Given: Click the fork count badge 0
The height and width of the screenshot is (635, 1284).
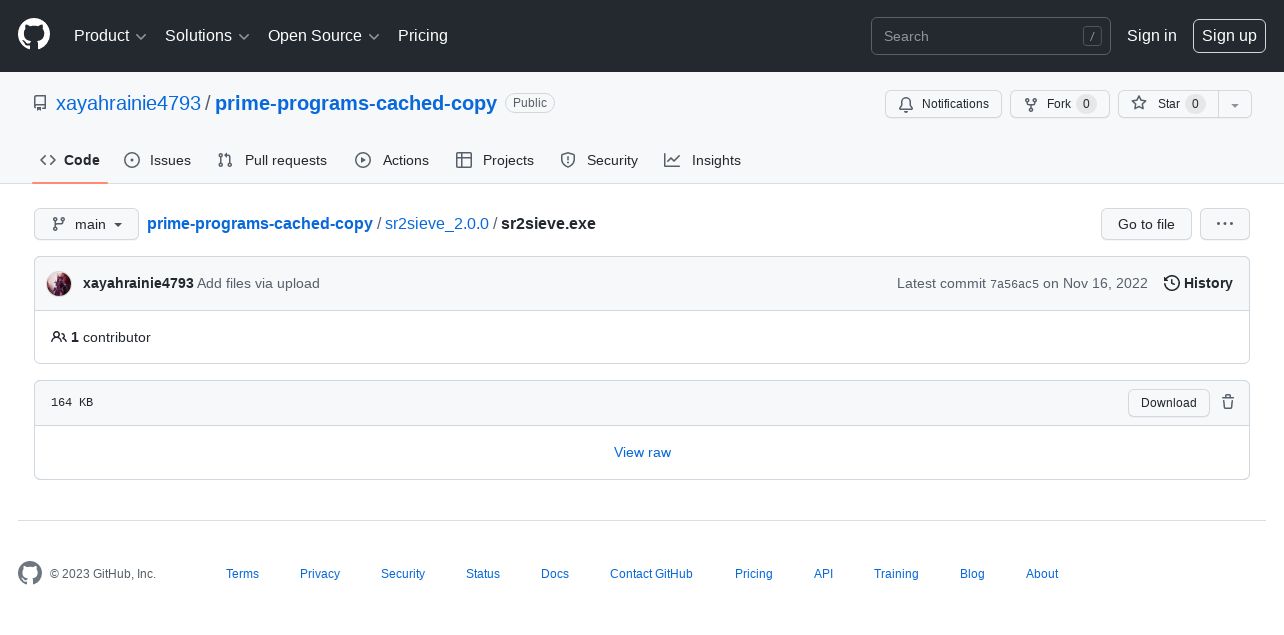Looking at the screenshot, I should pyautogui.click(x=1086, y=104).
